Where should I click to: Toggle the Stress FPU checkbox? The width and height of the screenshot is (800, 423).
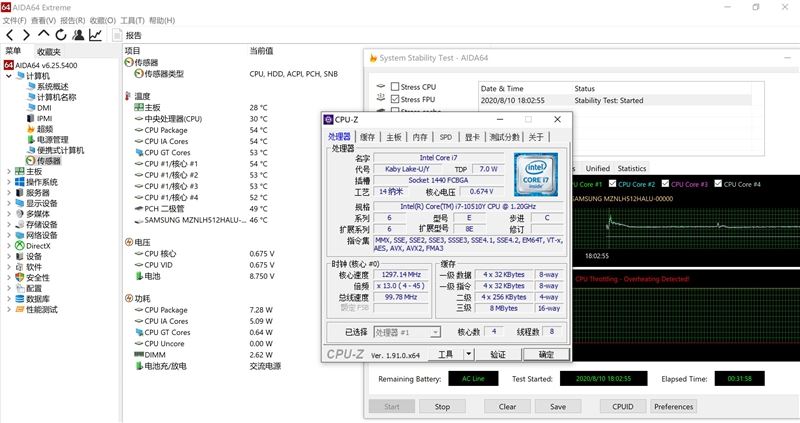coord(395,99)
